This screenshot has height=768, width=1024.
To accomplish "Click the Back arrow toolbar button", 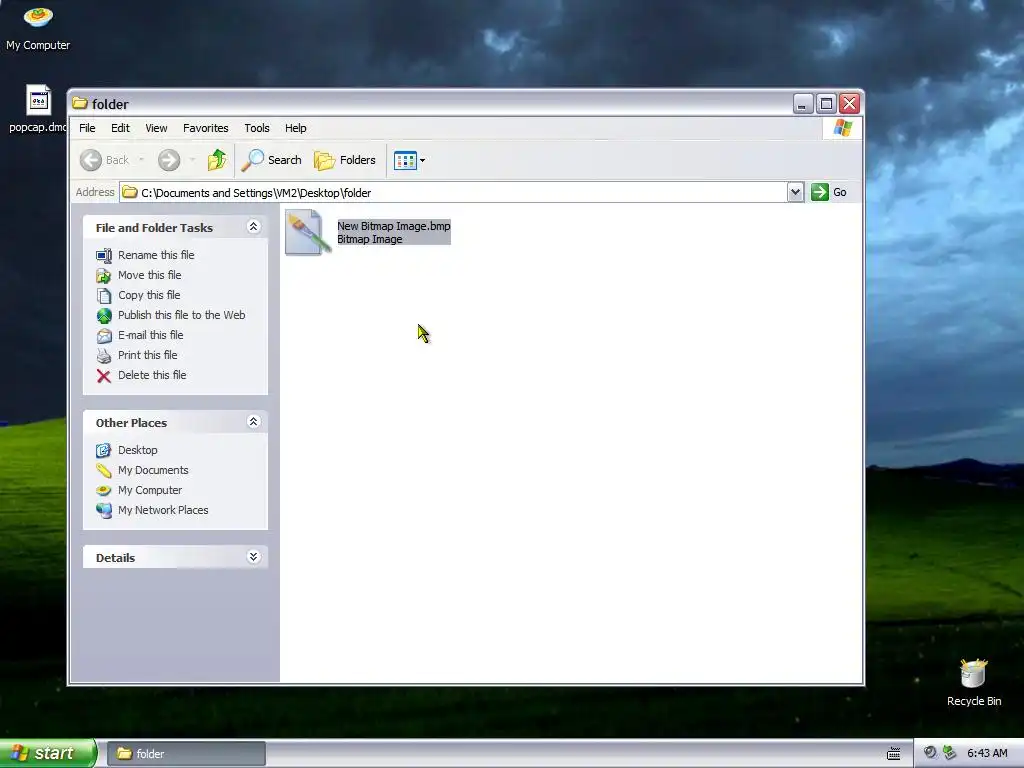I will click(x=91, y=160).
